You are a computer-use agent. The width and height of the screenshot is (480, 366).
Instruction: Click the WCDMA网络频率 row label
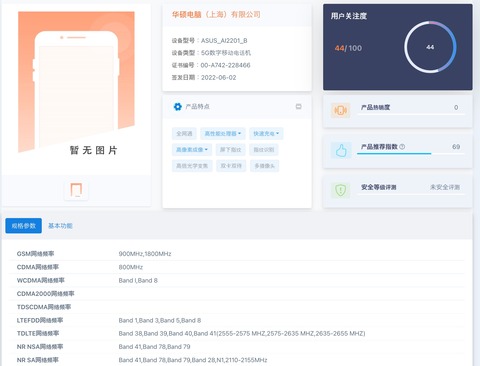click(40, 280)
